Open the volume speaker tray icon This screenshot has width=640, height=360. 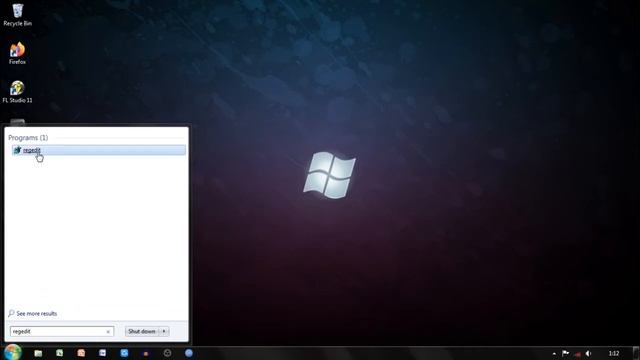click(589, 353)
